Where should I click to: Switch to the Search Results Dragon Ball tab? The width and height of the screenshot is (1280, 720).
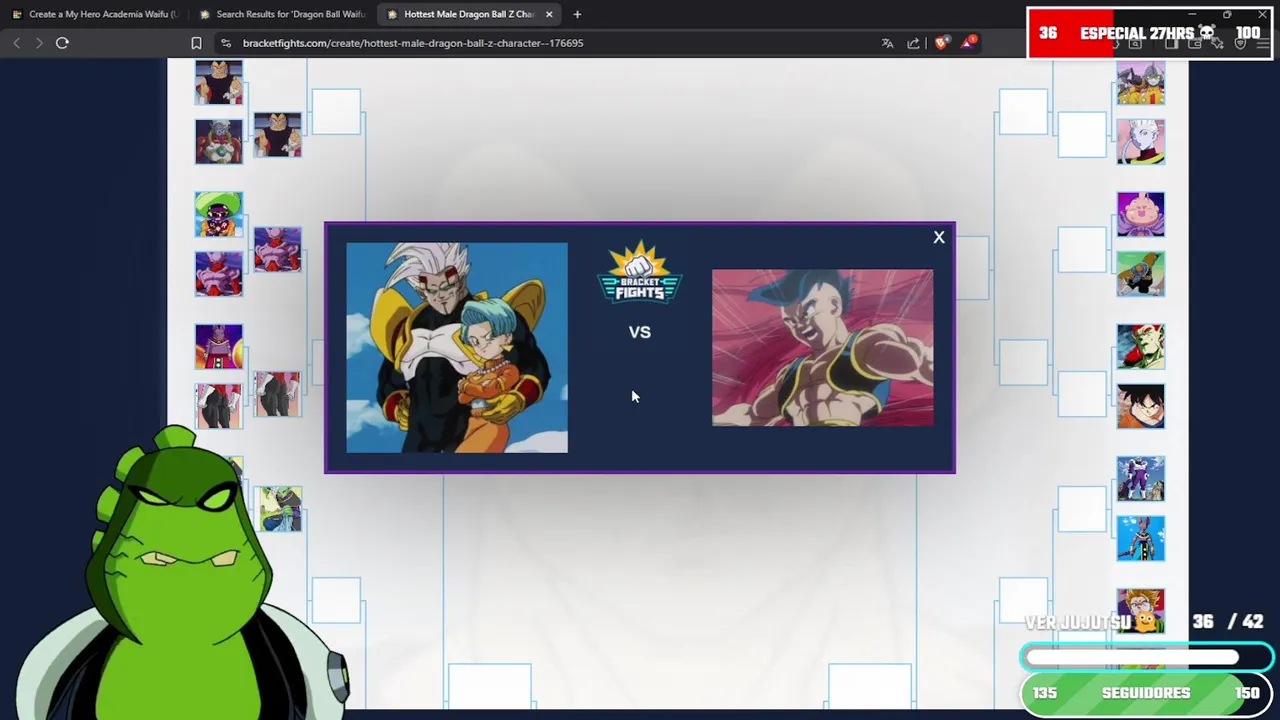(281, 14)
